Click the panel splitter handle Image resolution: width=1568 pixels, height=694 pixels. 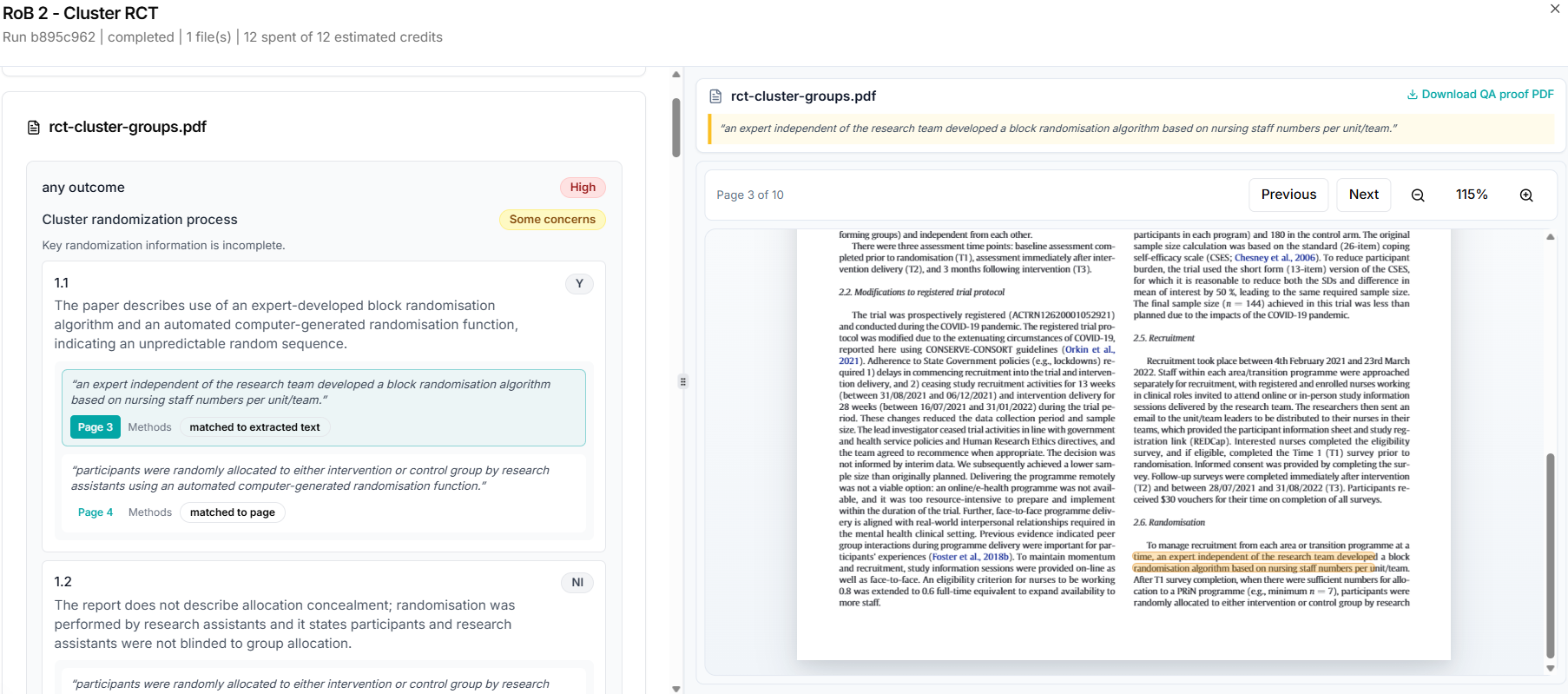click(x=683, y=381)
